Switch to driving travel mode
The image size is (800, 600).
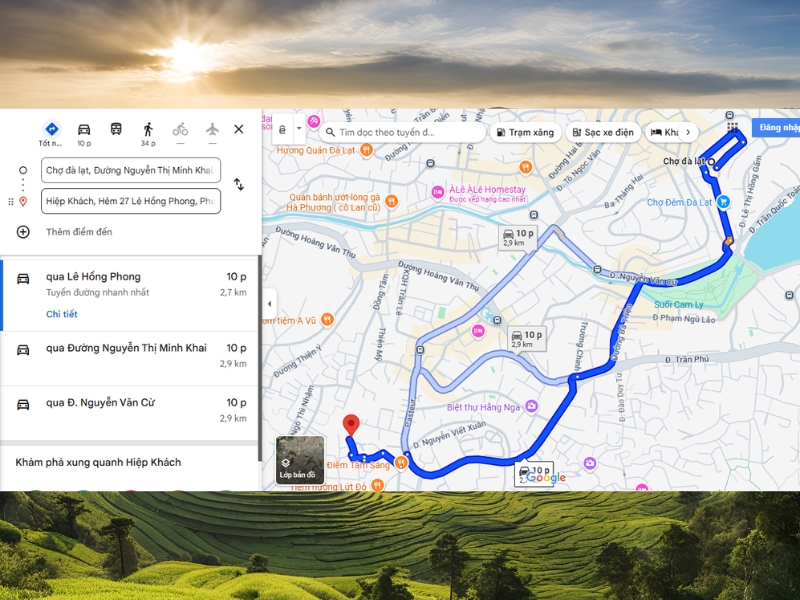(84, 129)
